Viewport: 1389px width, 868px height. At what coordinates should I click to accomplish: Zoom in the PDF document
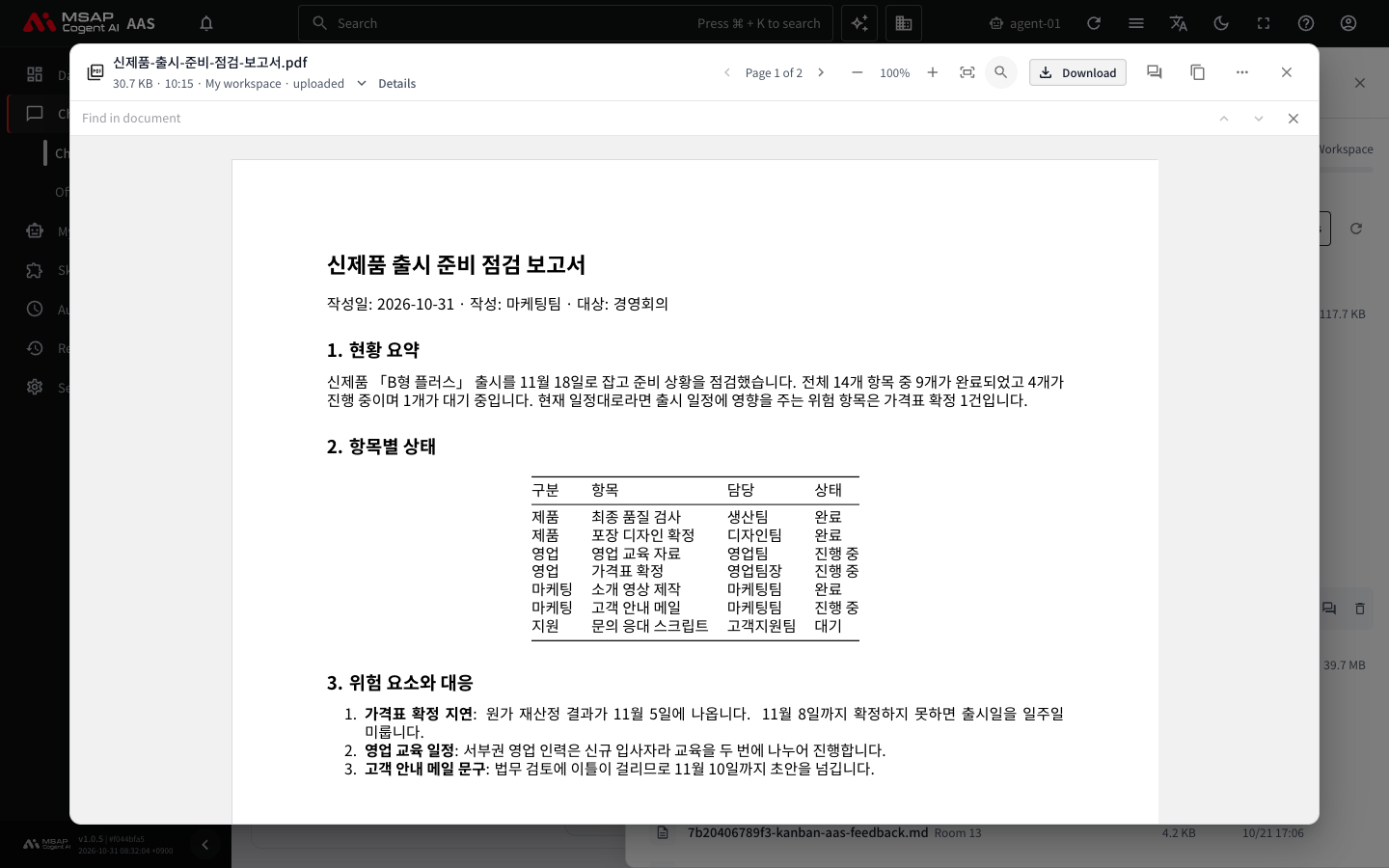[x=932, y=72]
